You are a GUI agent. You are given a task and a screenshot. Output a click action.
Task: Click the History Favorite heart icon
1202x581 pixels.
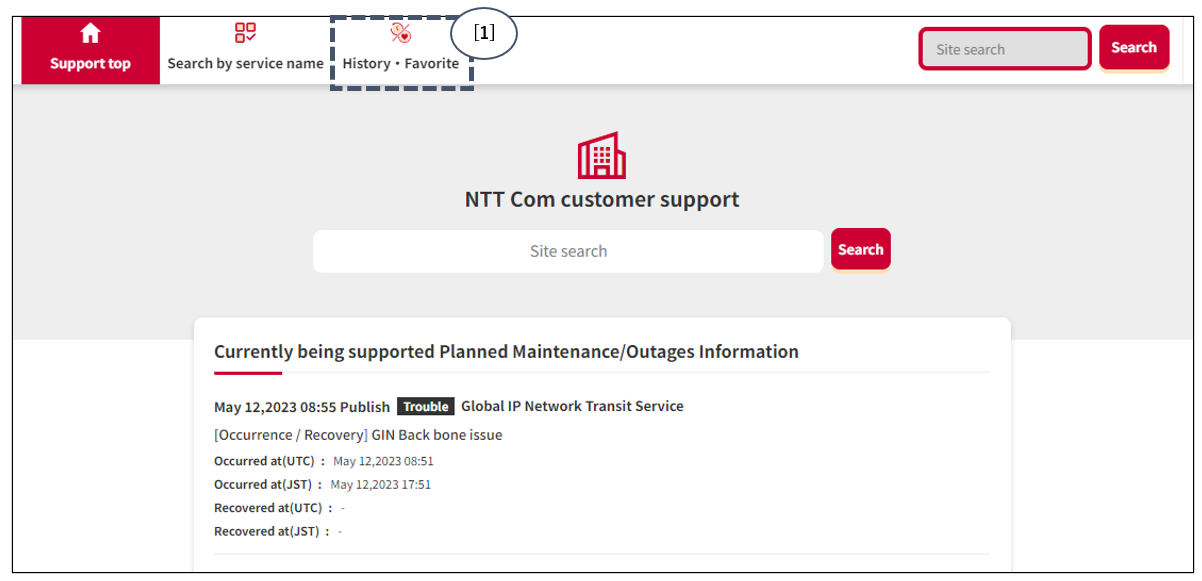point(401,34)
